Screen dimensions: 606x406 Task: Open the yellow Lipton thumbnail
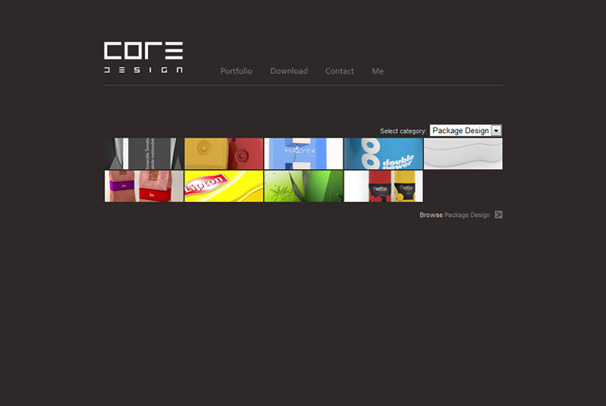[x=224, y=186]
